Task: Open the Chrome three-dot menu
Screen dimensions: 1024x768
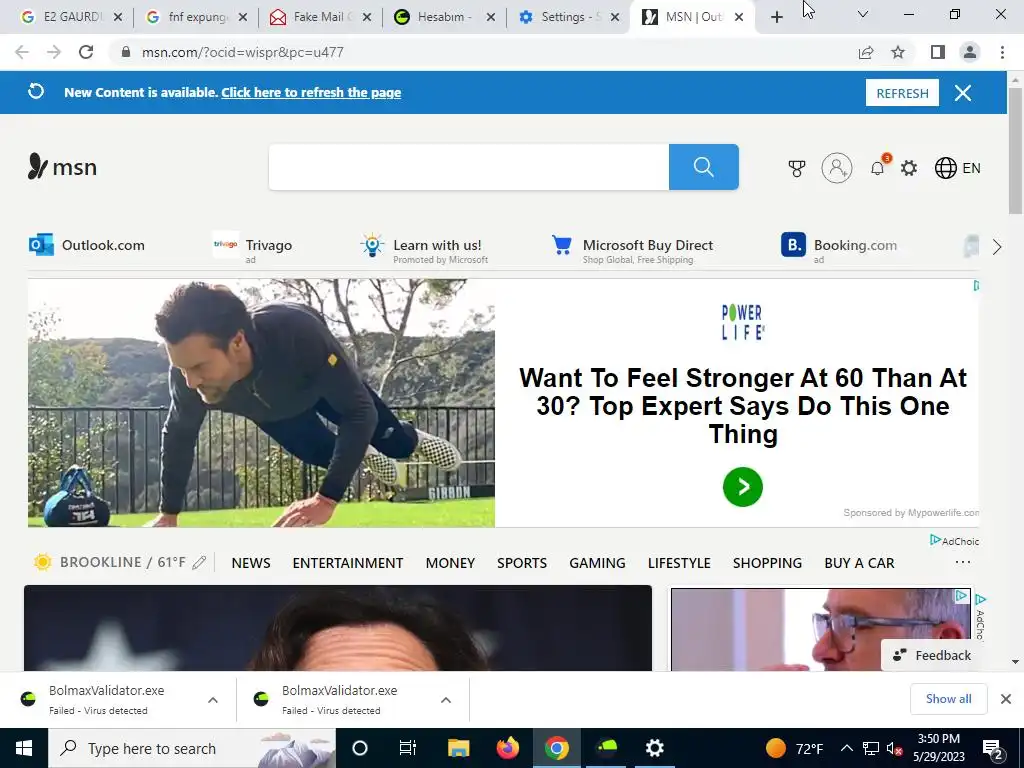Action: [x=1002, y=52]
